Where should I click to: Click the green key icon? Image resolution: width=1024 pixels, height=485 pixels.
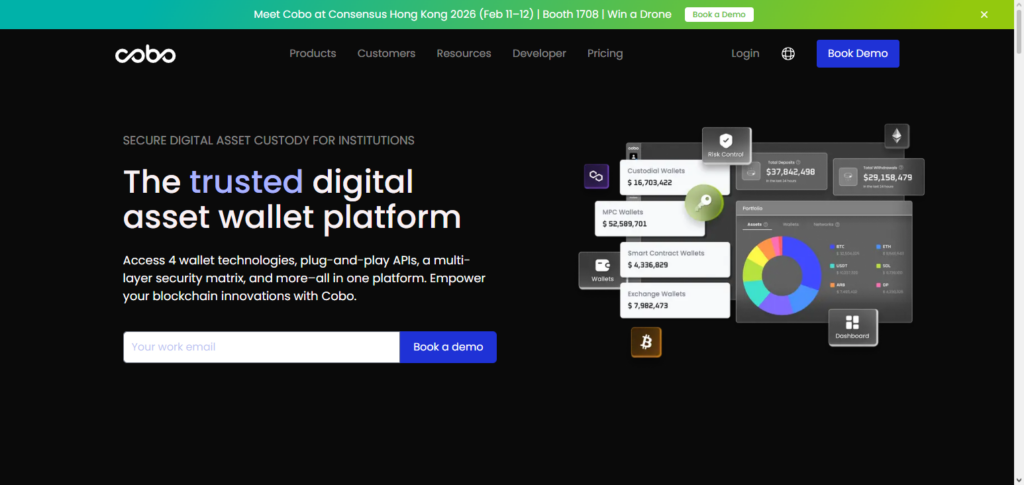704,203
